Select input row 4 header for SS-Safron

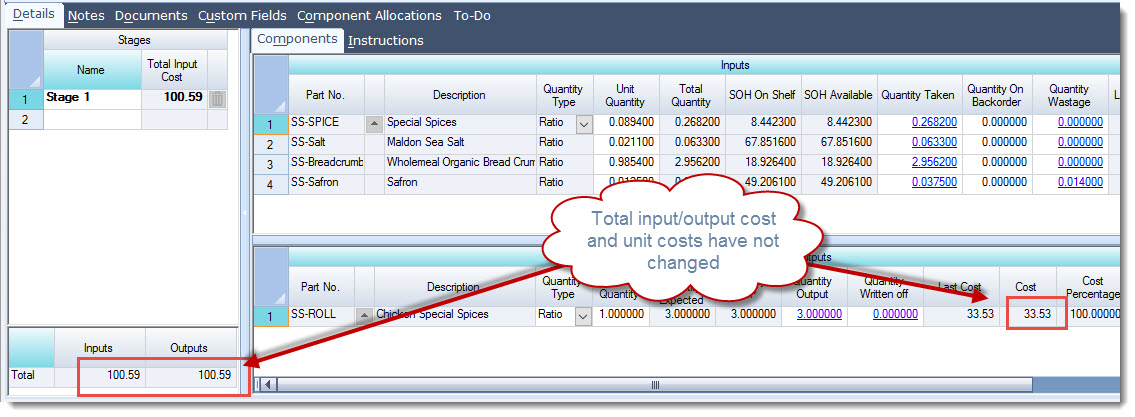tap(271, 185)
